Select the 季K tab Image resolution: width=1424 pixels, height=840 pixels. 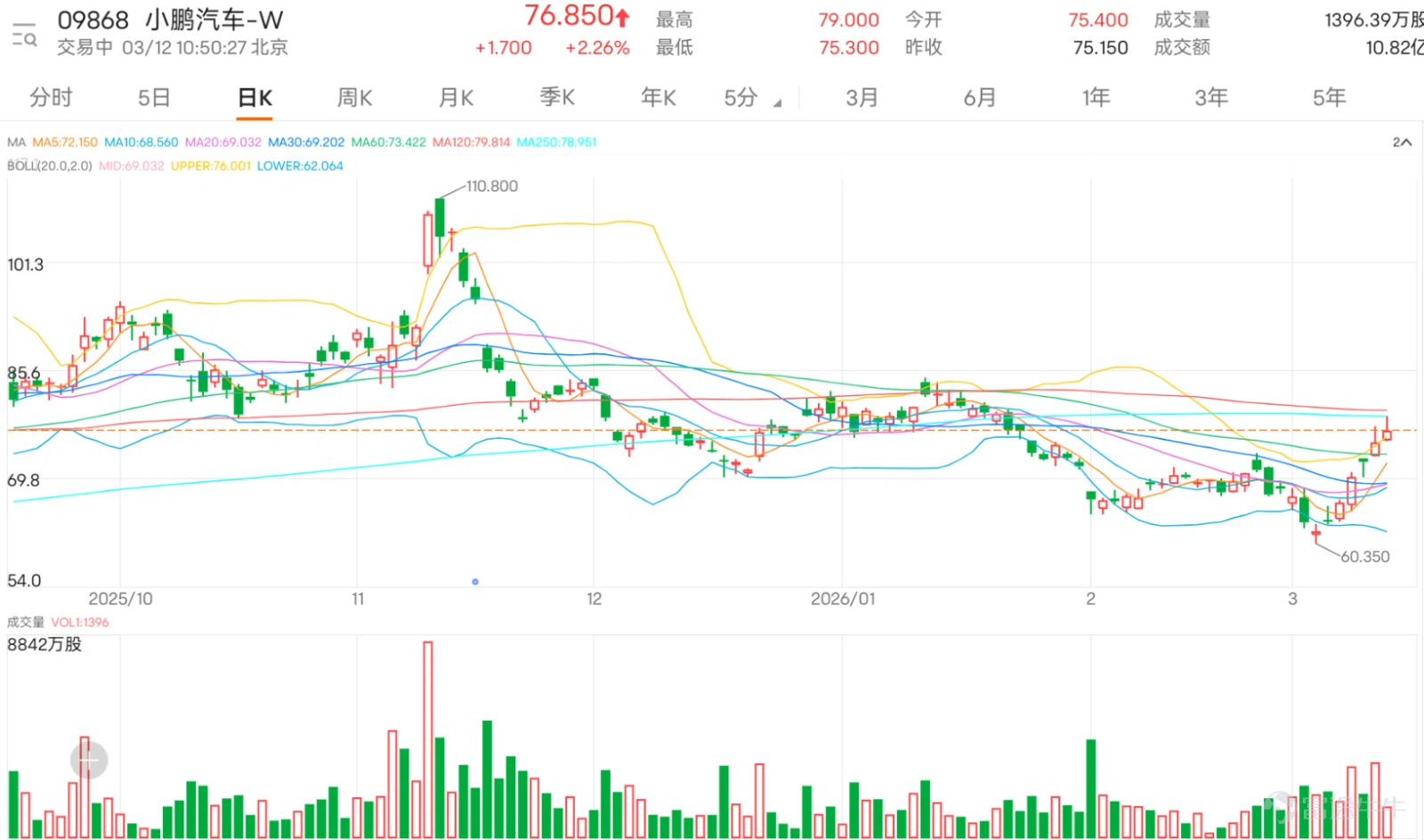(x=557, y=98)
